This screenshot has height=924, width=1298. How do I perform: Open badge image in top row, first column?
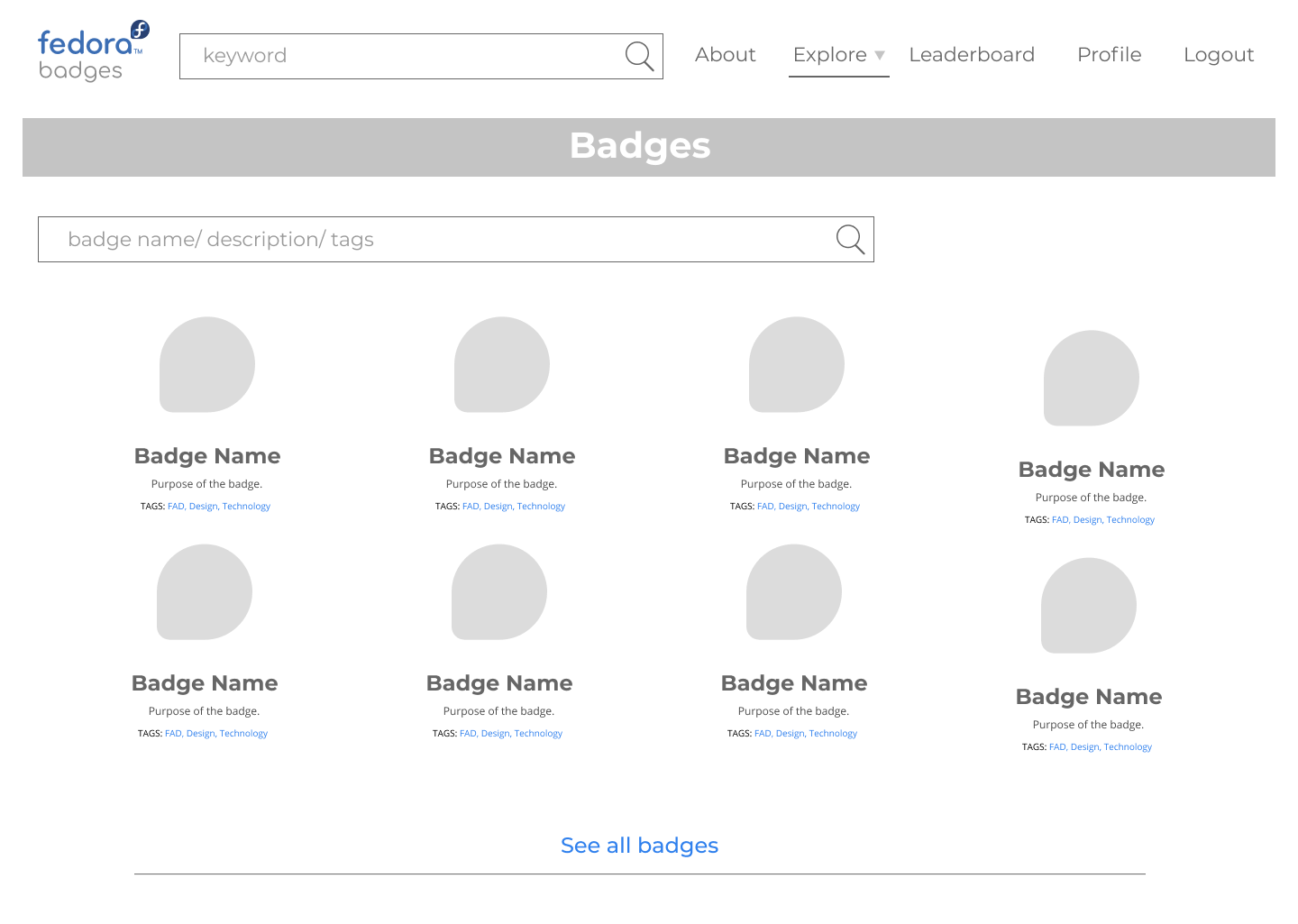(x=207, y=364)
